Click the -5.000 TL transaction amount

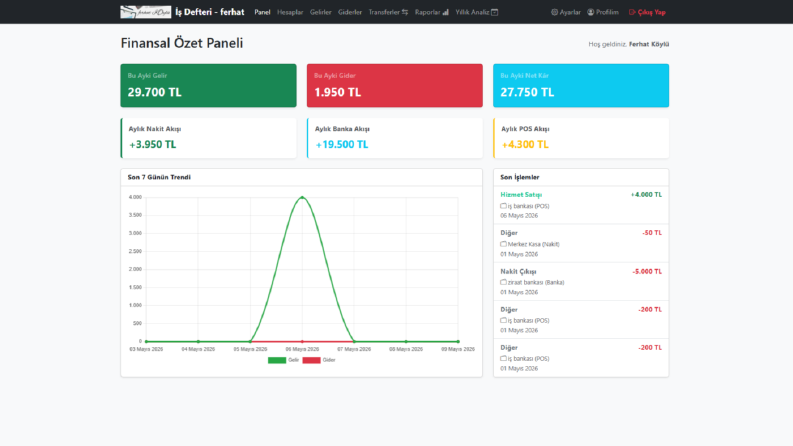coord(647,271)
